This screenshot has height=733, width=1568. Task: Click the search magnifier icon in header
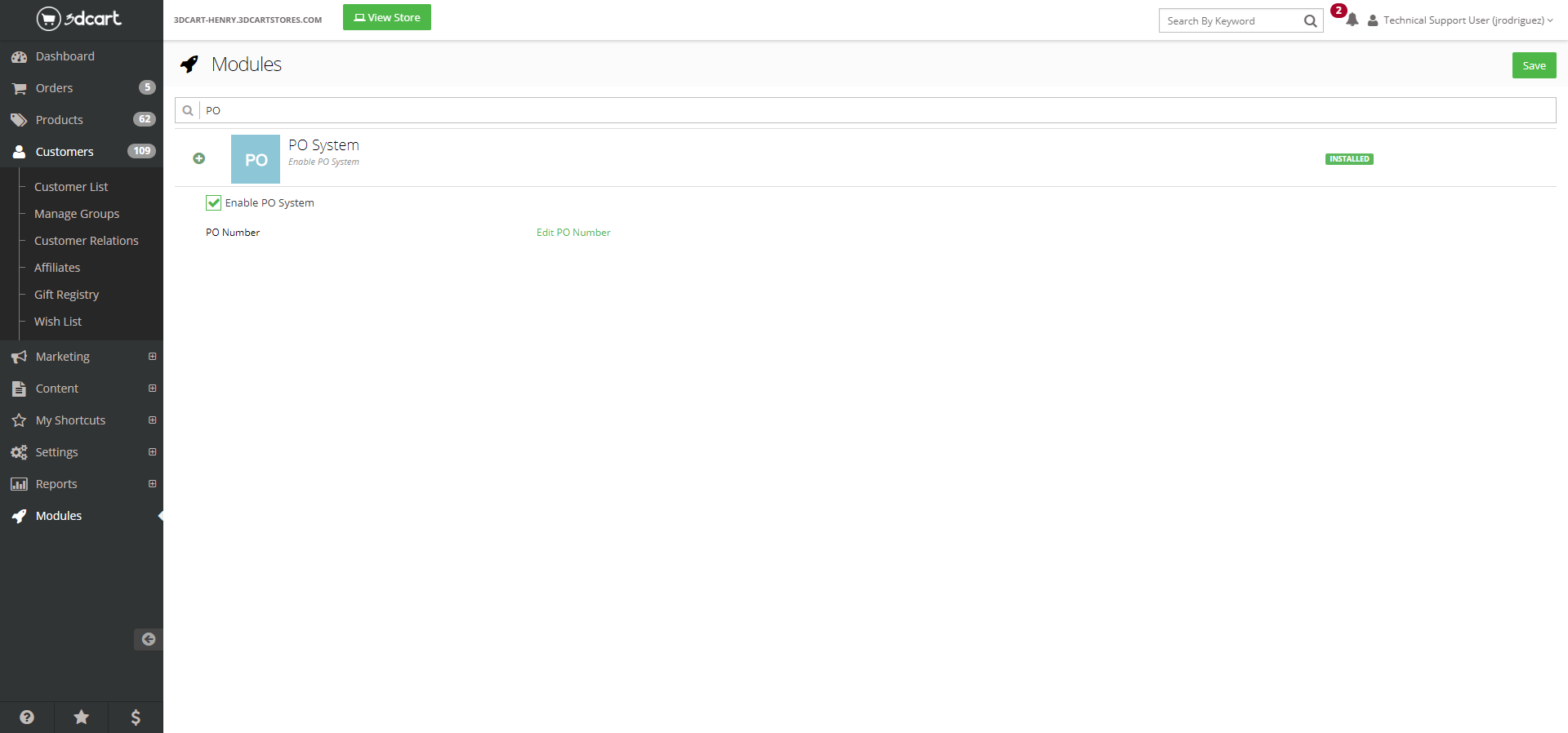(x=1310, y=21)
